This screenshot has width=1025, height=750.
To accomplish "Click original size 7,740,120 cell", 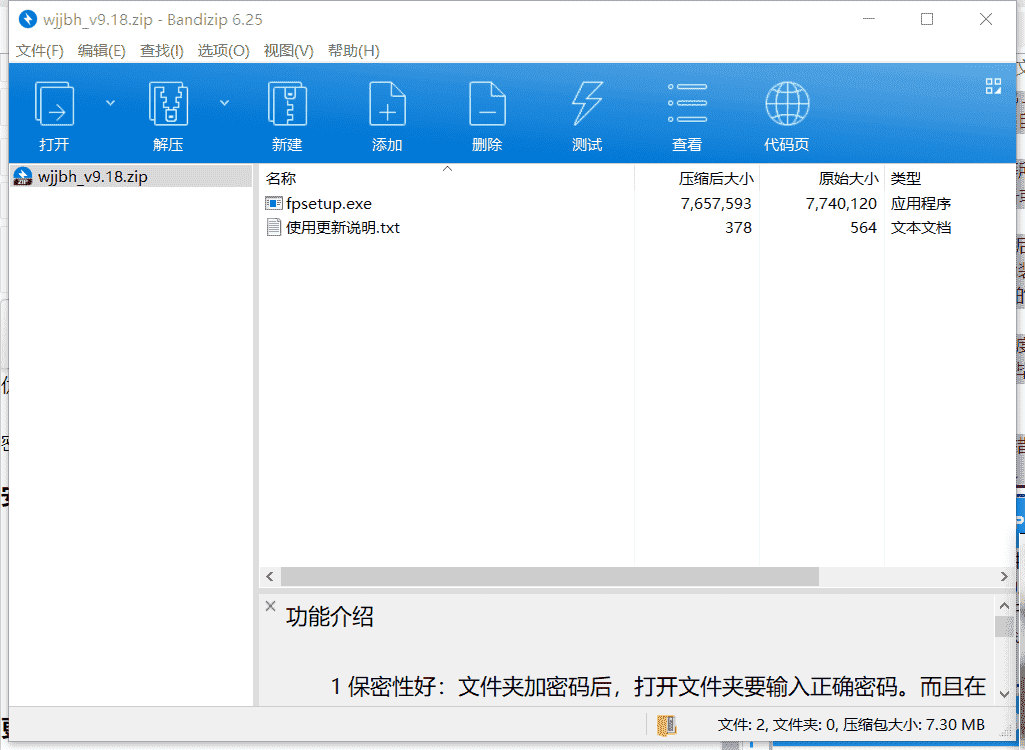I will [x=841, y=203].
